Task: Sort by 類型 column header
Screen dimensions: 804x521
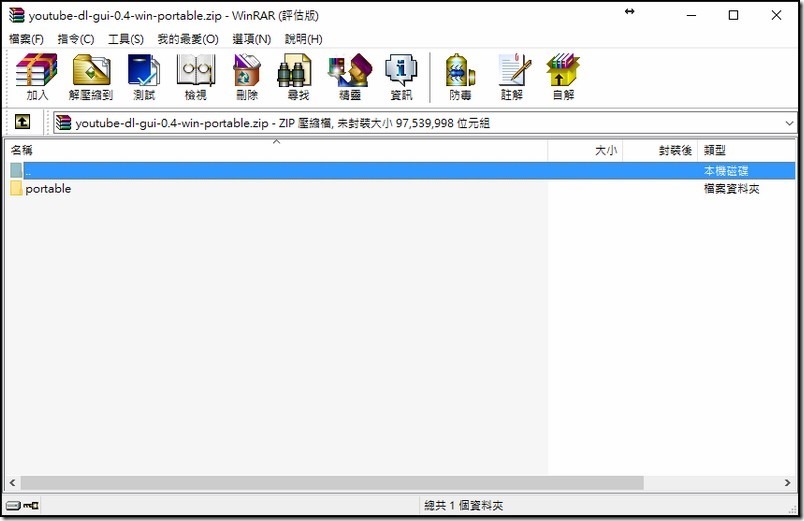Action: coord(747,150)
